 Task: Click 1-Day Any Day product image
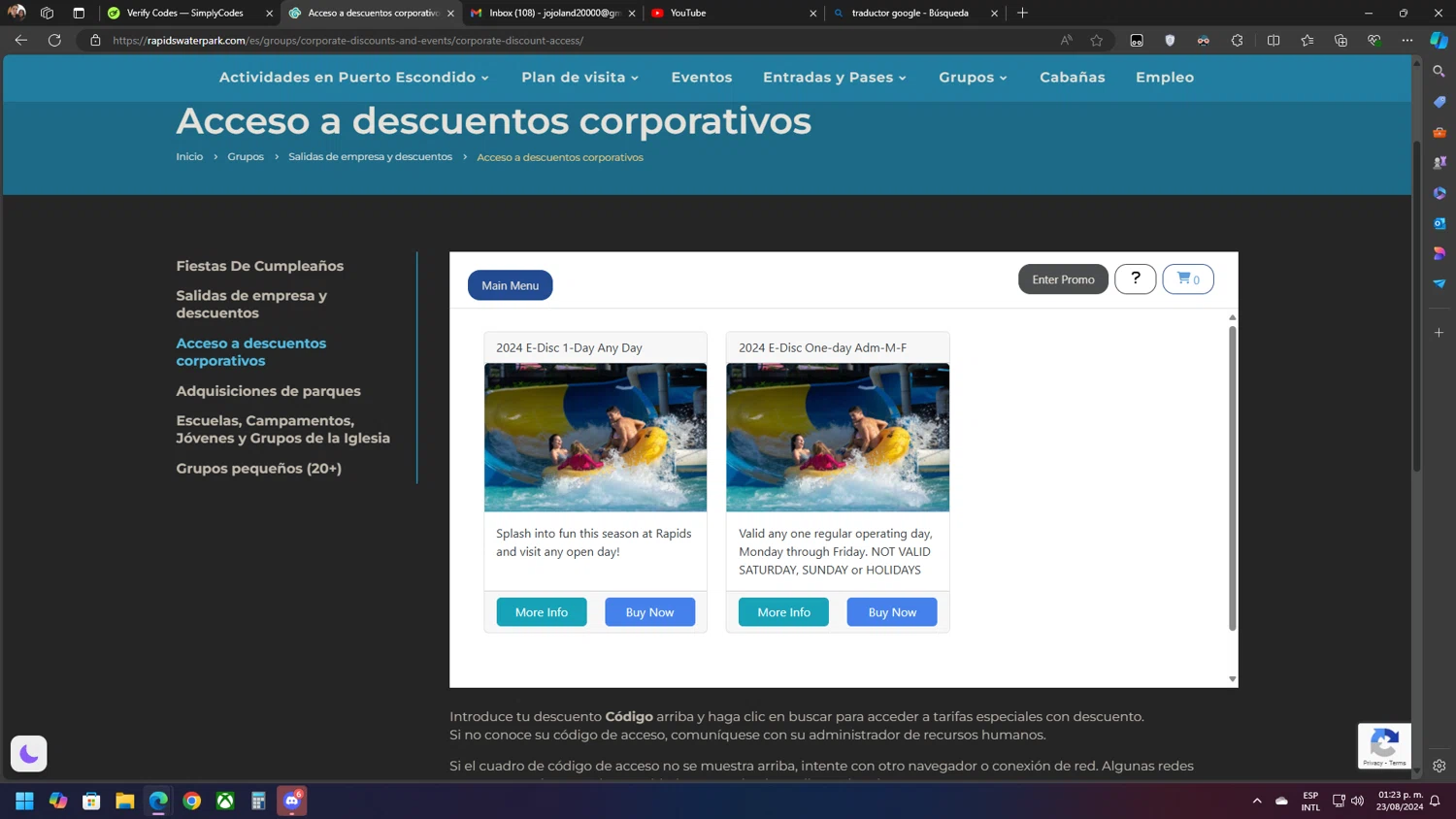pos(595,438)
